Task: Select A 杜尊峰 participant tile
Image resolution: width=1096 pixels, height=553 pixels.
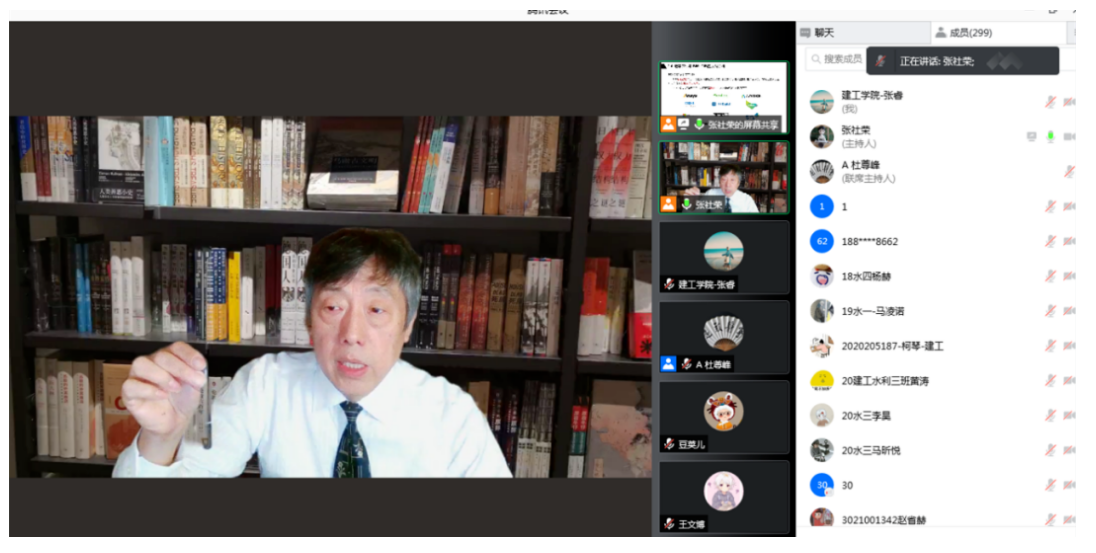Action: [x=723, y=337]
